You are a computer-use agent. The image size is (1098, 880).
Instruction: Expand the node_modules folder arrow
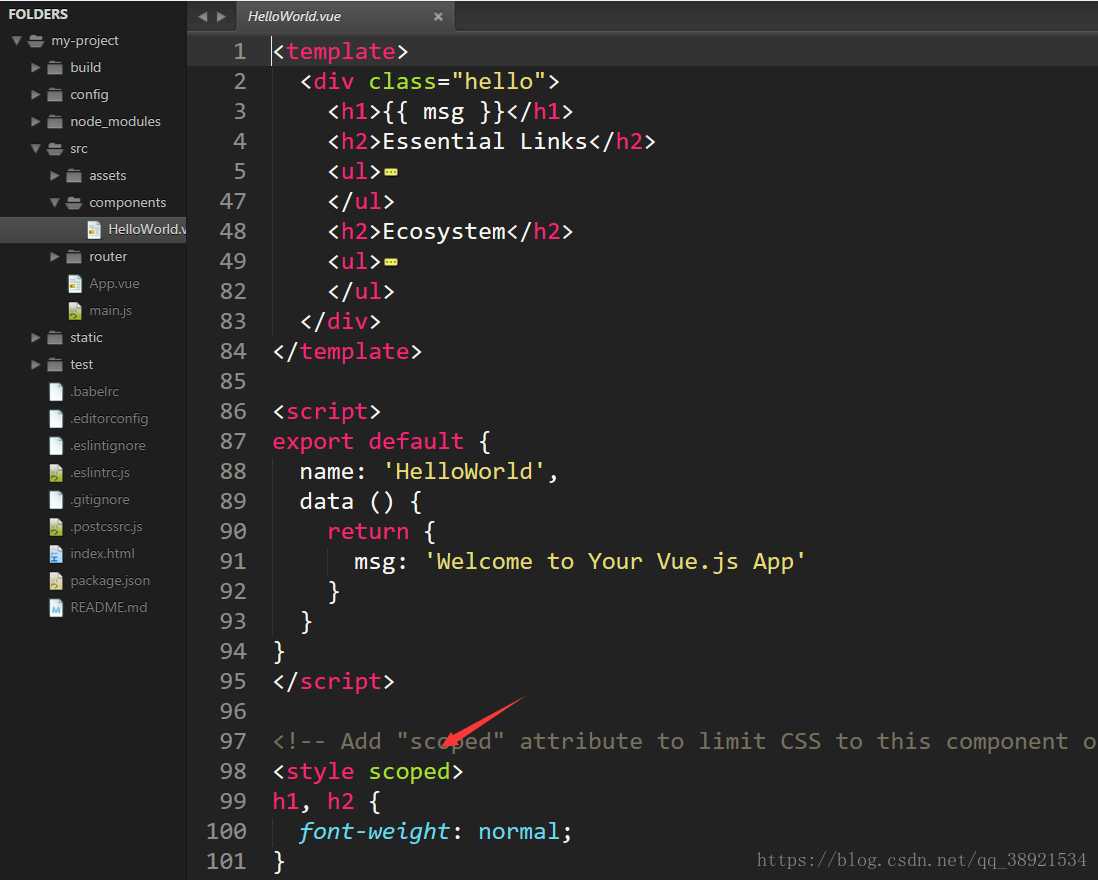[x=35, y=121]
